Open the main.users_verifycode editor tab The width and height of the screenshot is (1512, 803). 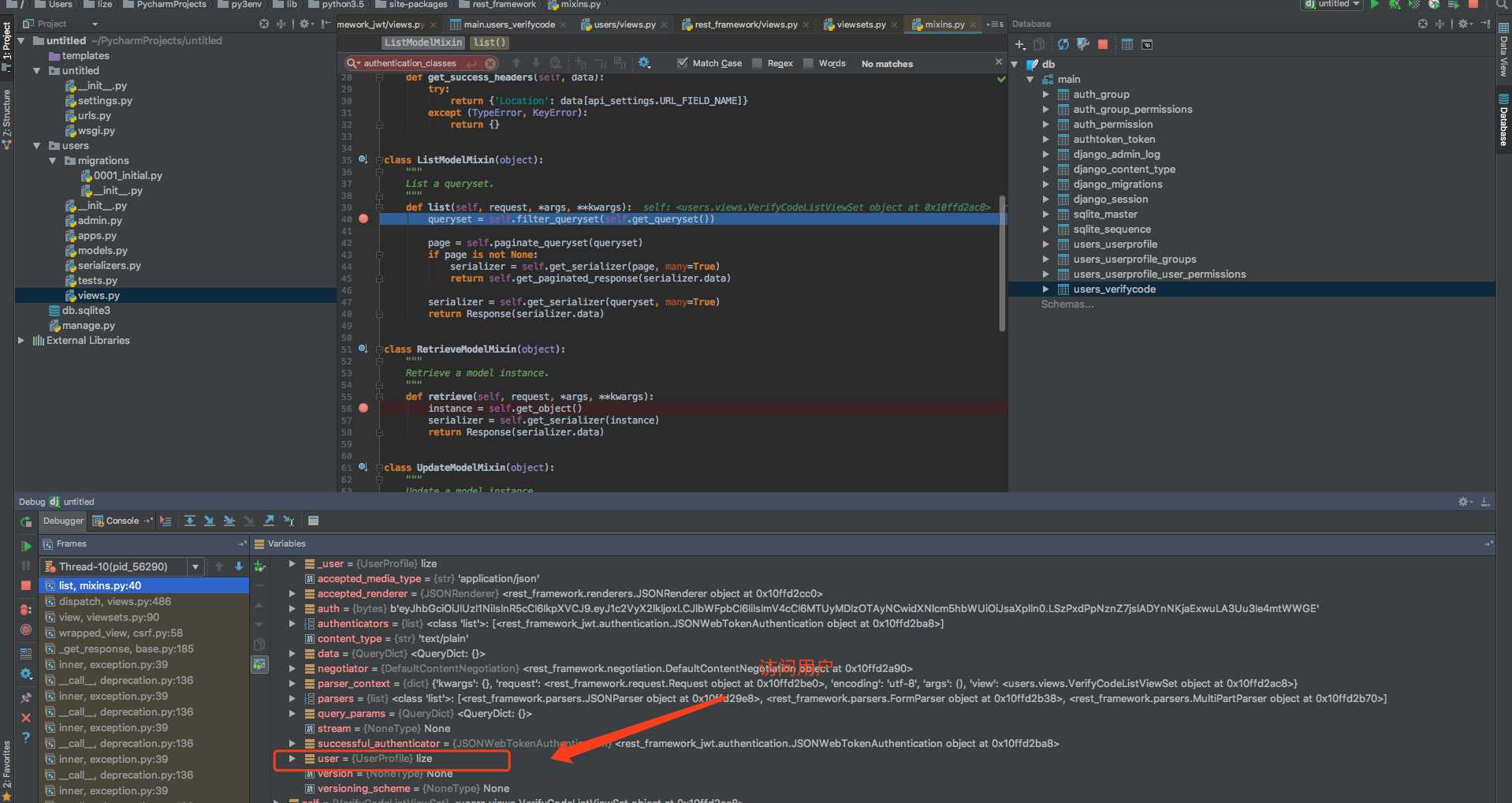508,24
